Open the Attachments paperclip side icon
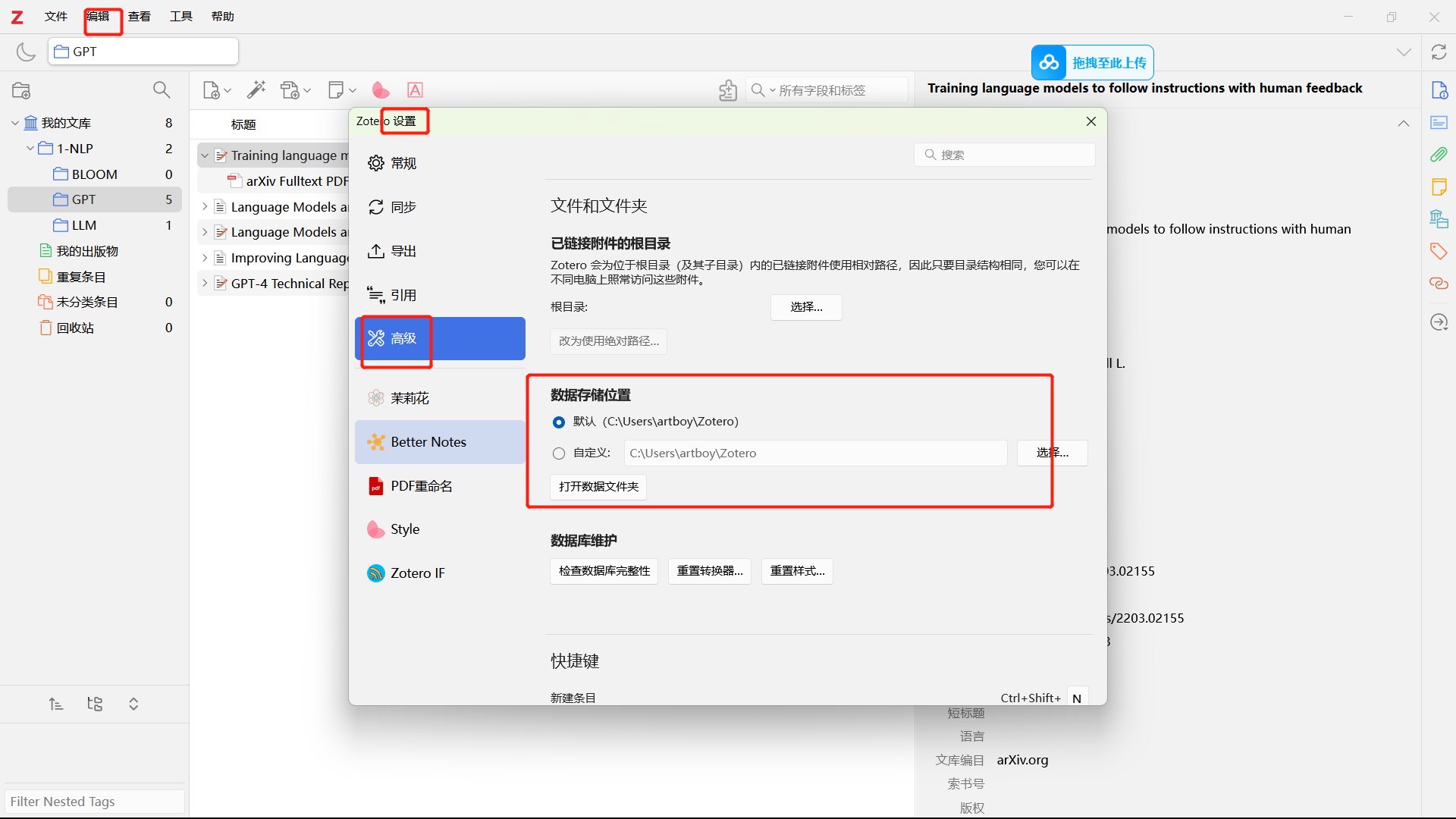The width and height of the screenshot is (1456, 819). point(1439,155)
